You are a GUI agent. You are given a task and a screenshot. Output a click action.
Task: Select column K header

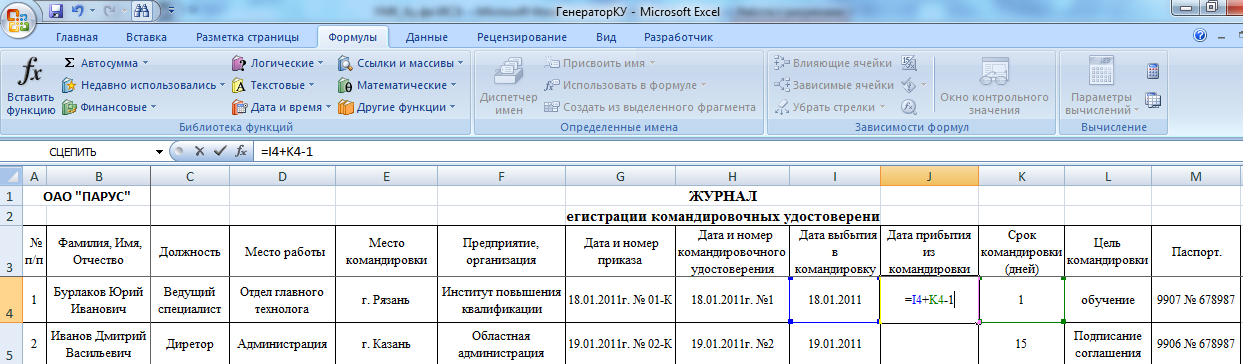(1021, 177)
